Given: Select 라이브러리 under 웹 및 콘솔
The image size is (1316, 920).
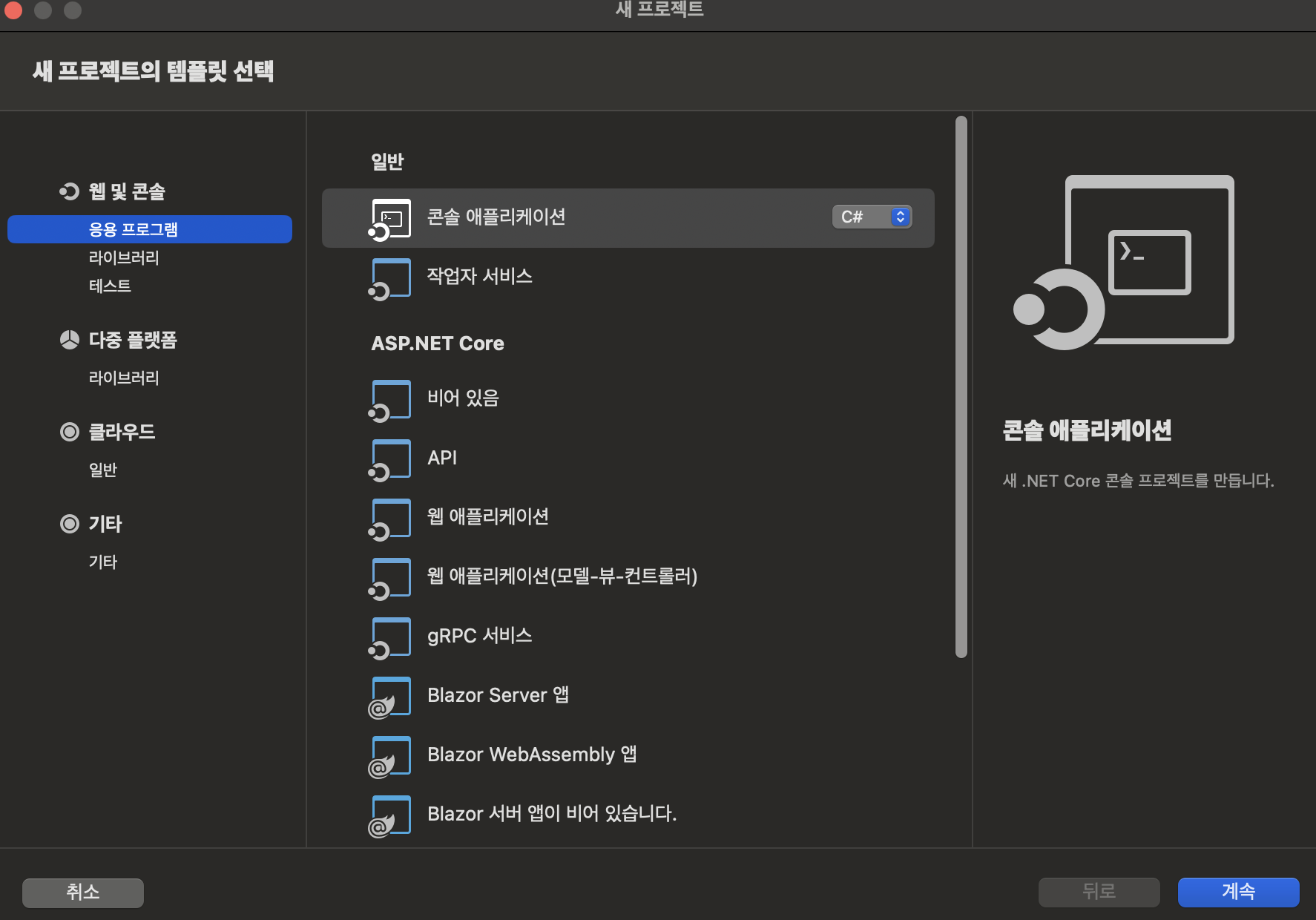Looking at the screenshot, I should pos(124,257).
